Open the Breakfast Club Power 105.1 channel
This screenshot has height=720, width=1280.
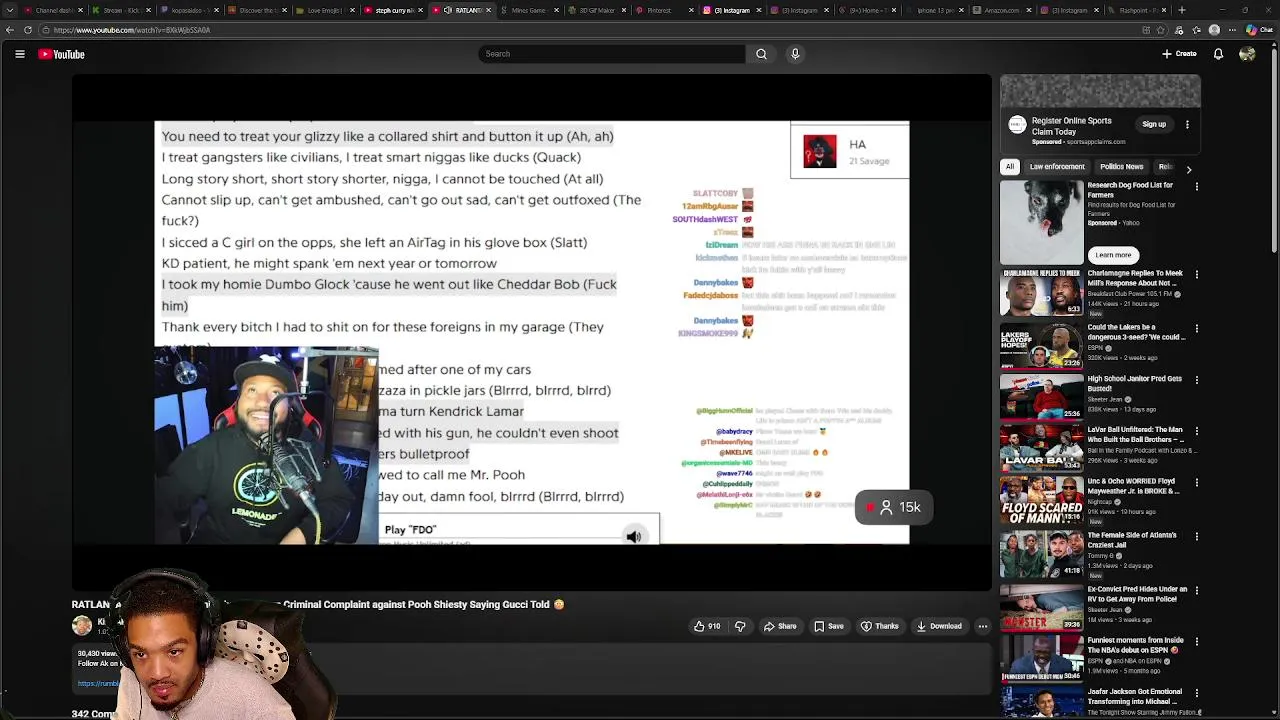click(x=1131, y=294)
